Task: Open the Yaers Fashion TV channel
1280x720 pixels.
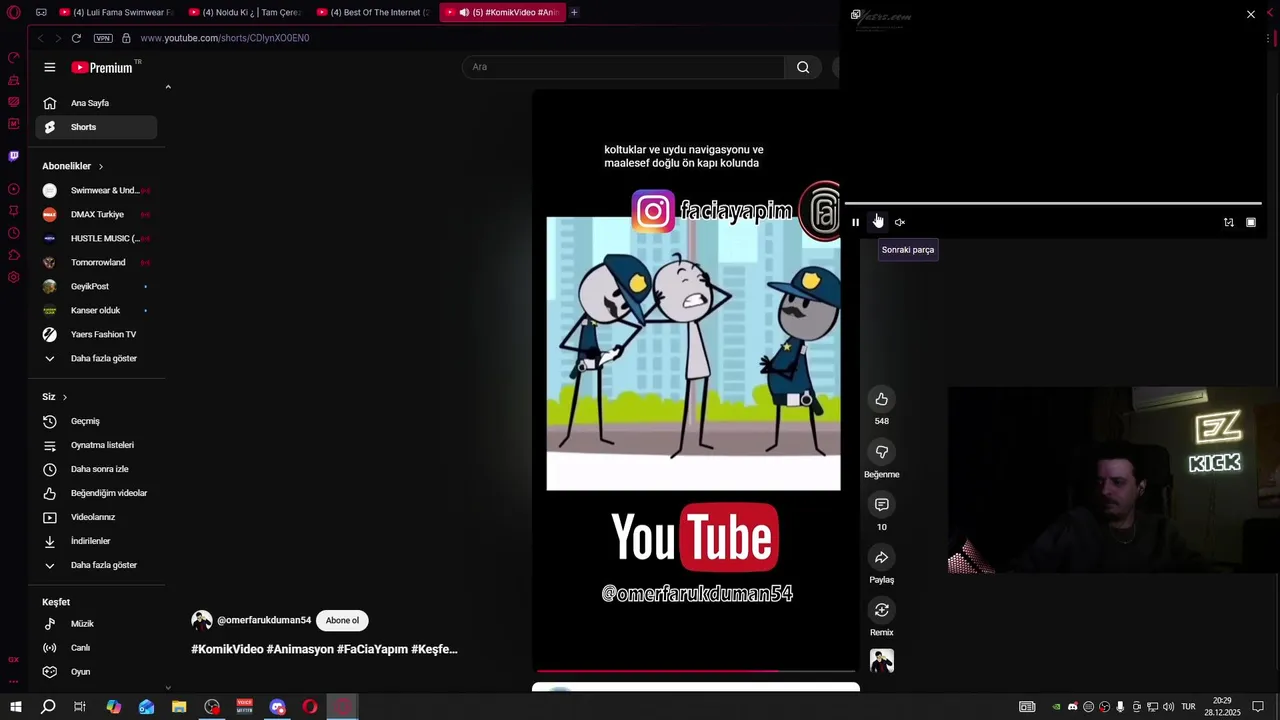Action: coord(96,334)
